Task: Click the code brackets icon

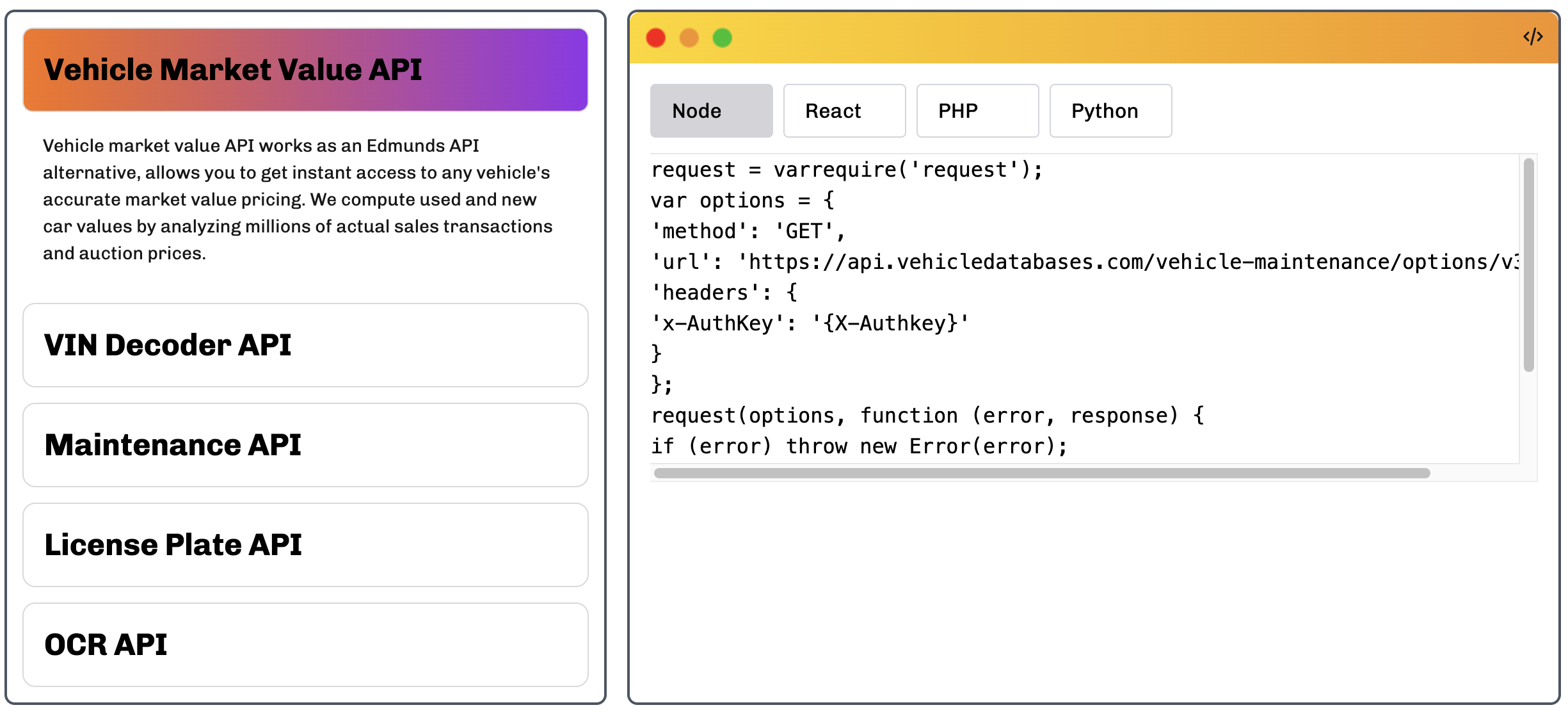Action: (x=1532, y=37)
